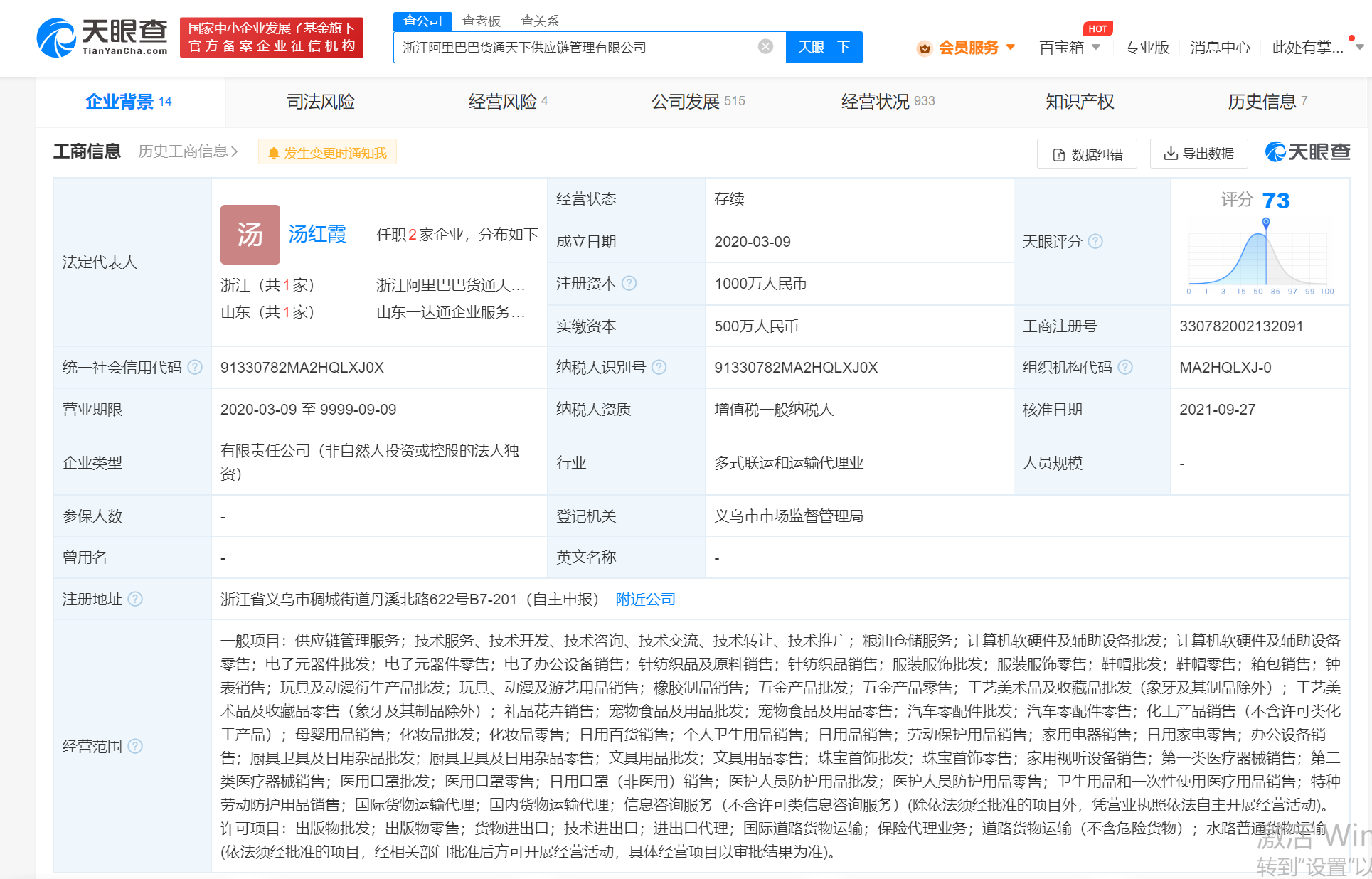The height and width of the screenshot is (879, 1372).
Task: Click the 天眼一下 search button
Action: click(x=824, y=47)
